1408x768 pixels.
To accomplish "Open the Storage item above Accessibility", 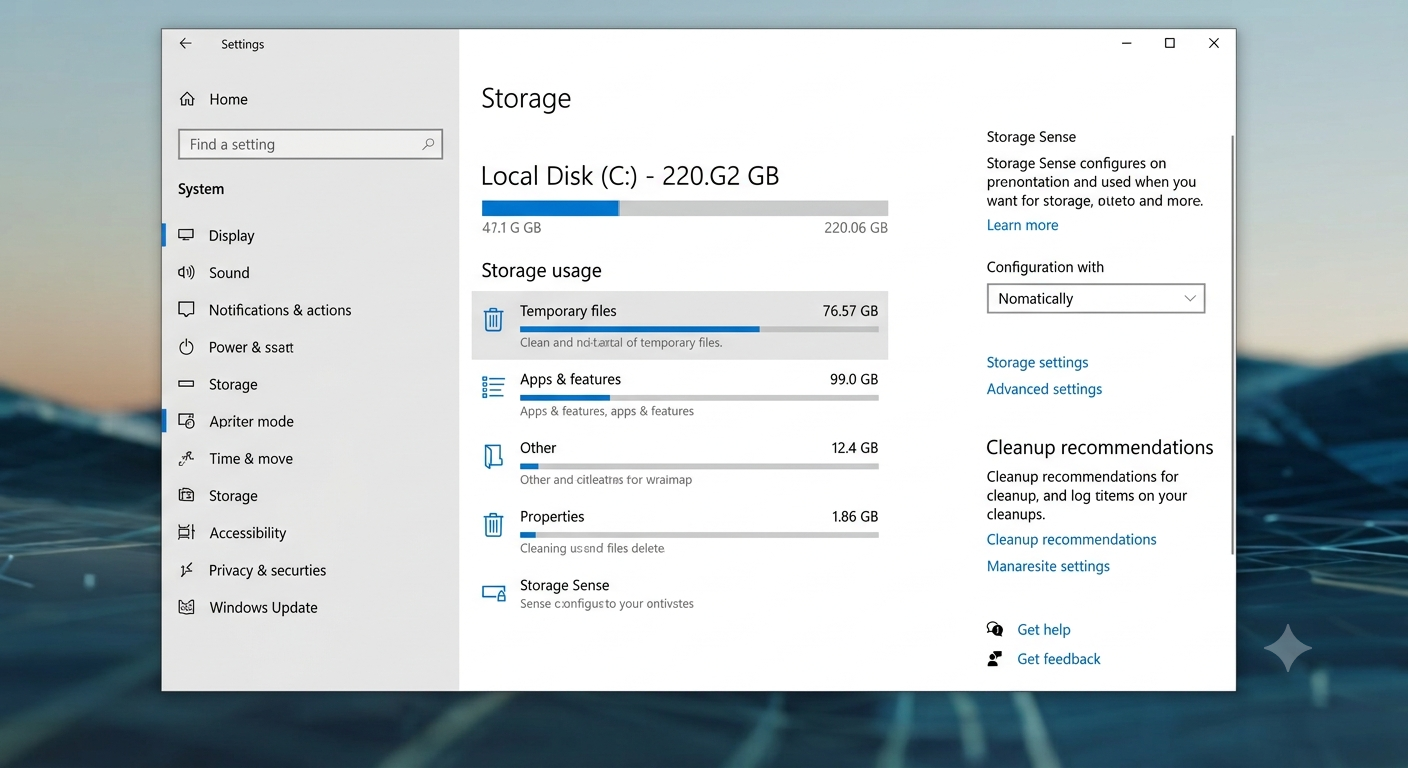I will (x=233, y=496).
